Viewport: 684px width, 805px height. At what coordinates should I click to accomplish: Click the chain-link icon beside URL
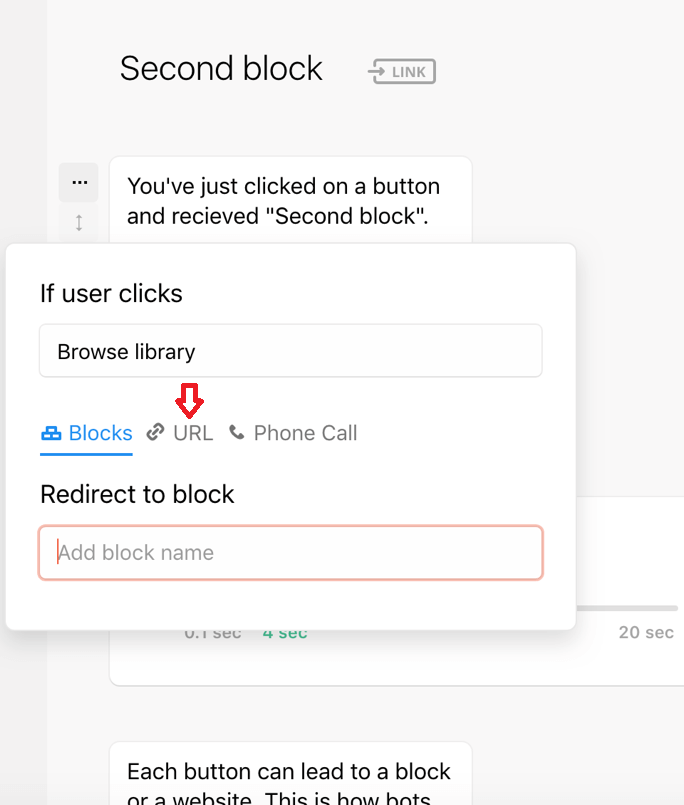155,432
